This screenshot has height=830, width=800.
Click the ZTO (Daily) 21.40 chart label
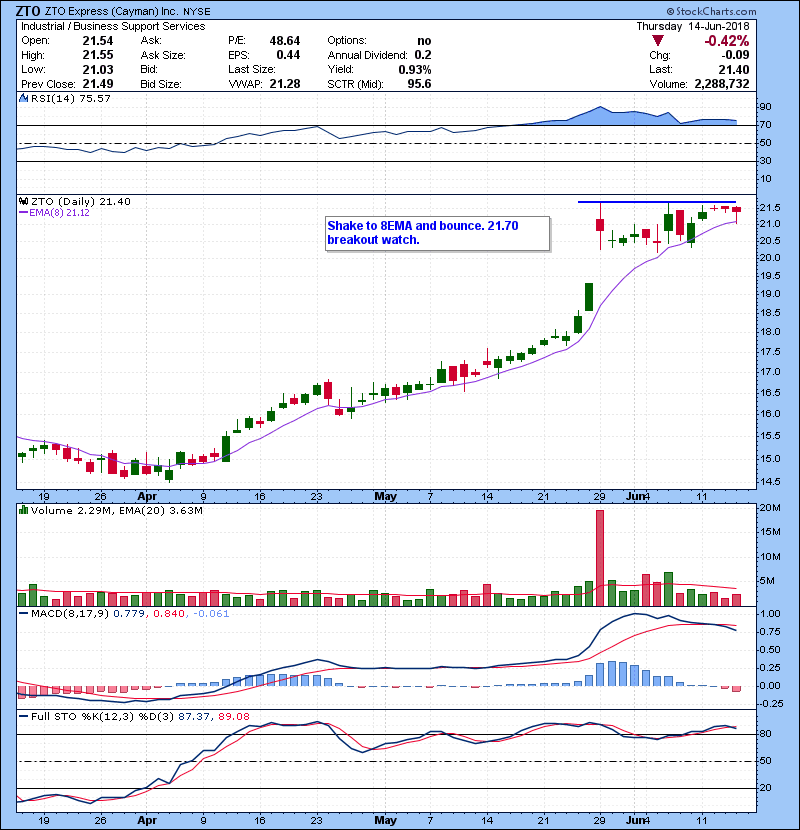click(80, 202)
